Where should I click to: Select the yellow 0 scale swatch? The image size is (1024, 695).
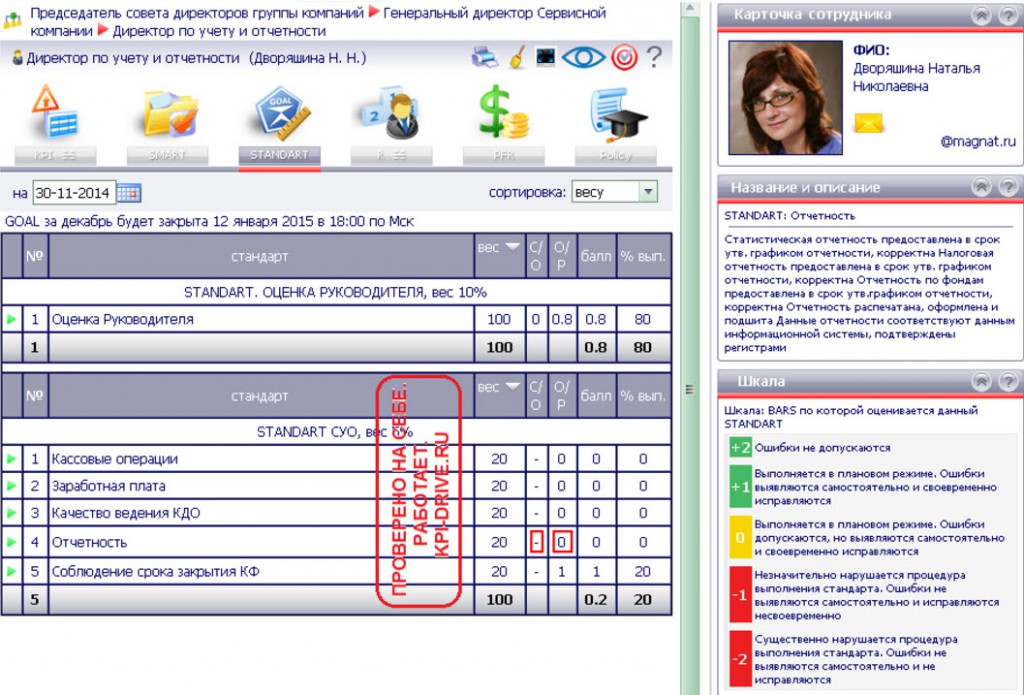point(741,538)
